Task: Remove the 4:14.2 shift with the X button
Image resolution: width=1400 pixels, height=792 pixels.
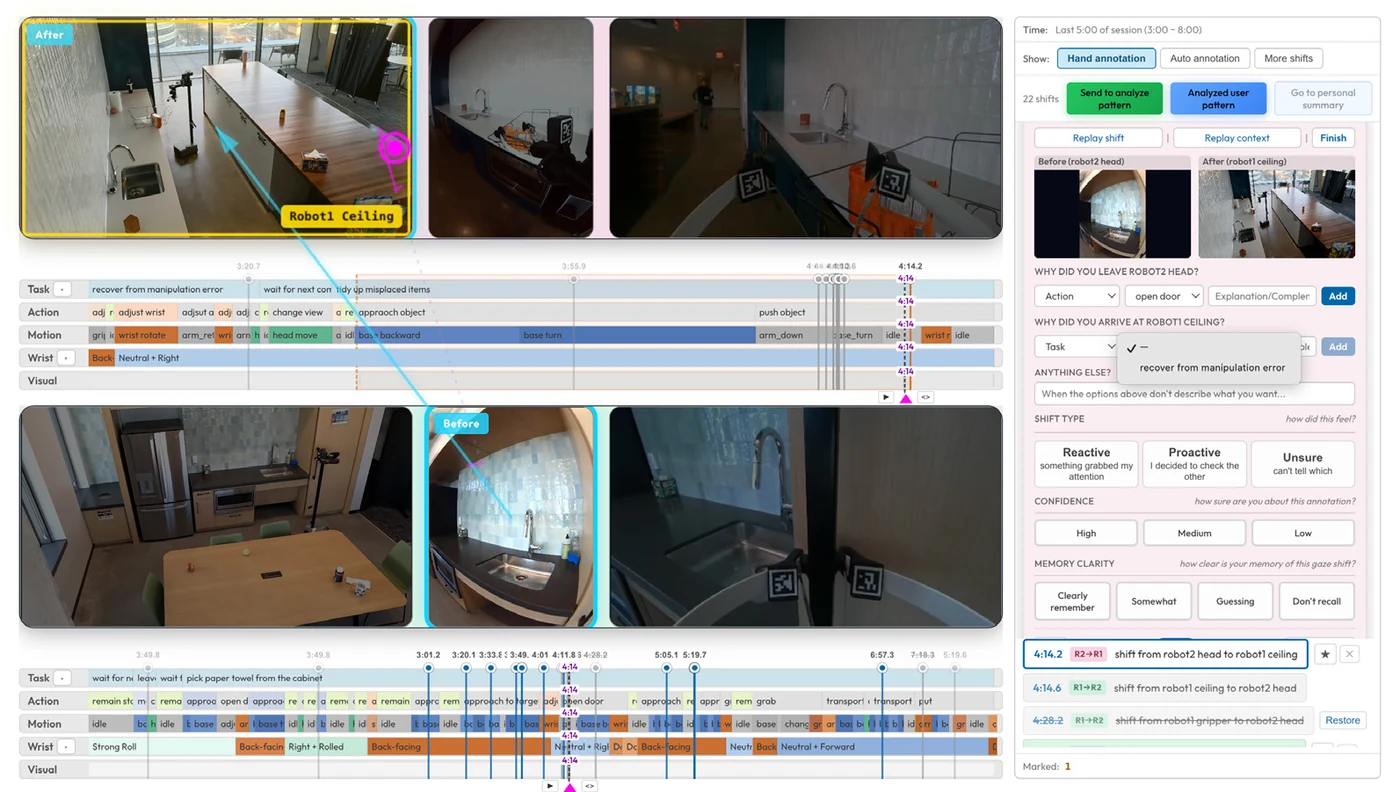Action: [x=1349, y=654]
